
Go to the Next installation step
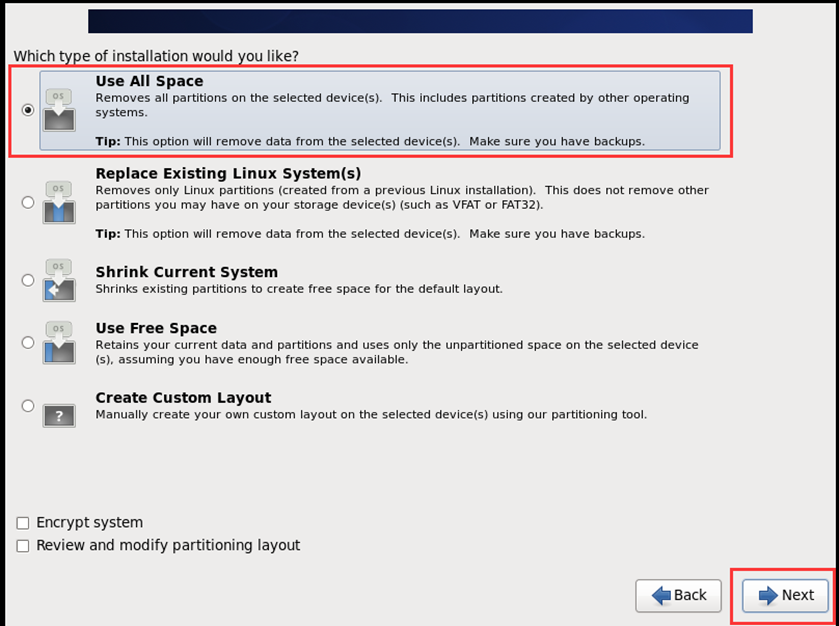pos(785,595)
